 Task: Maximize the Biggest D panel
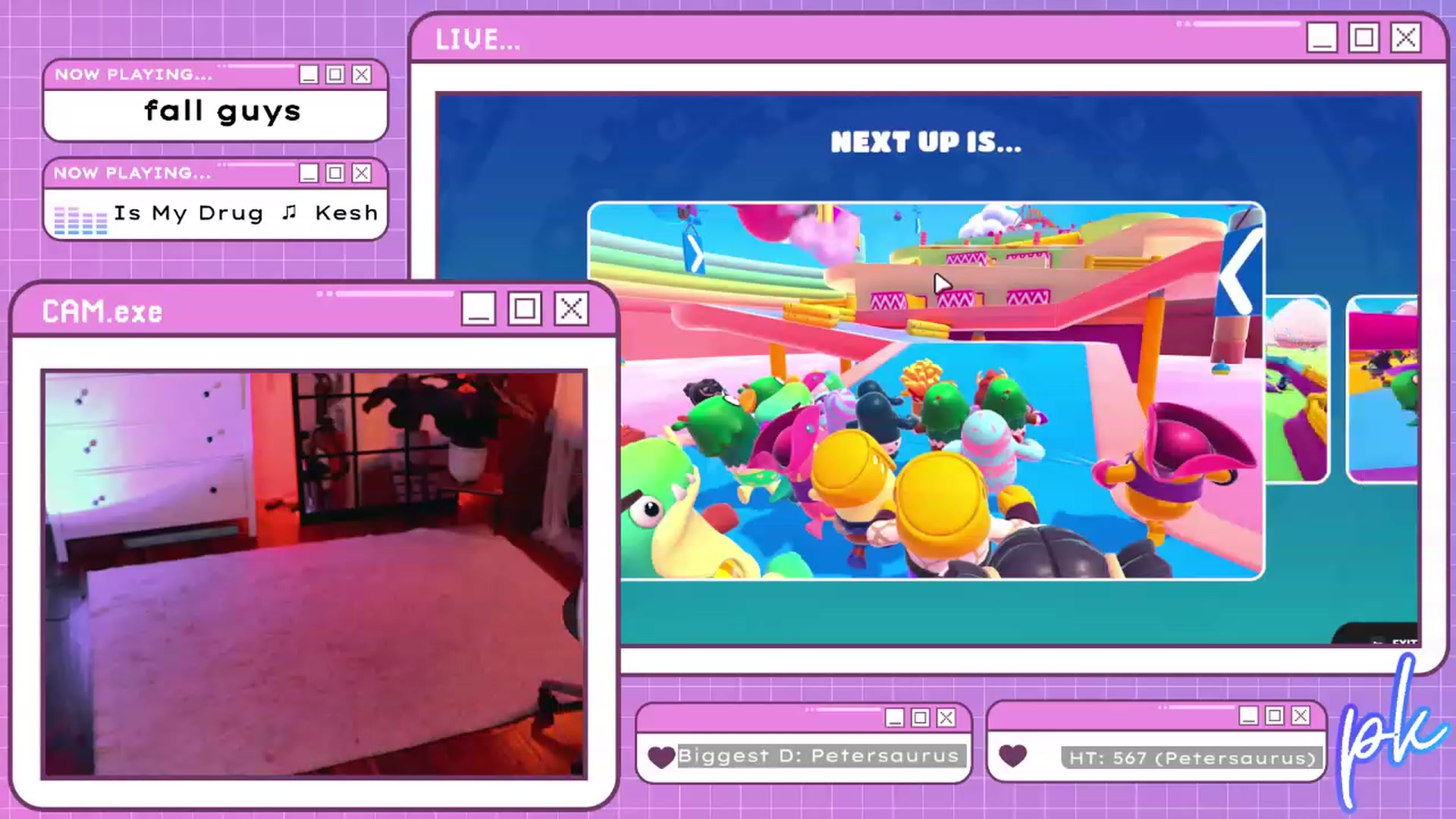coord(921,717)
